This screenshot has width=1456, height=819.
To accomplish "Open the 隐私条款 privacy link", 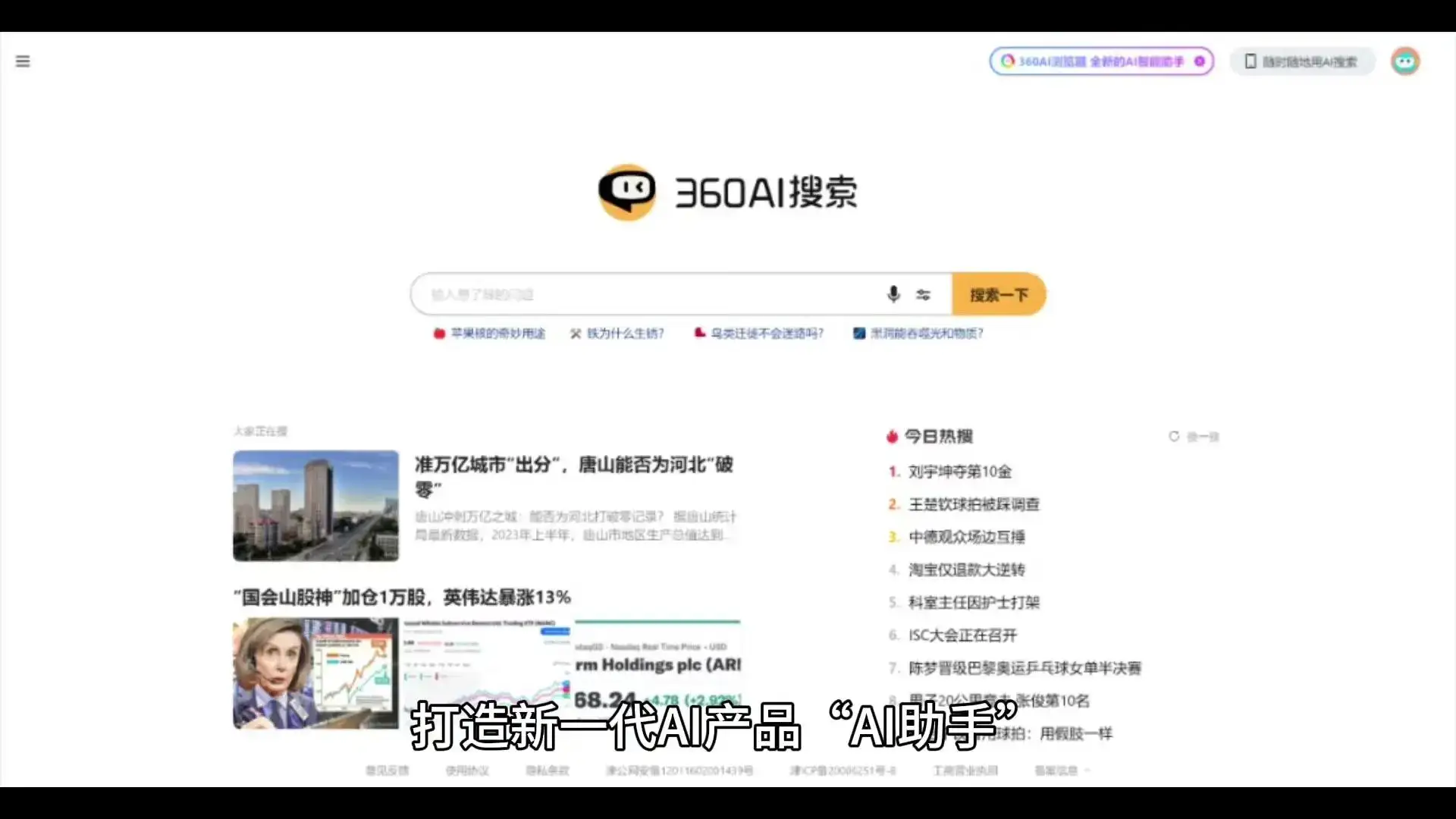I will (x=548, y=770).
